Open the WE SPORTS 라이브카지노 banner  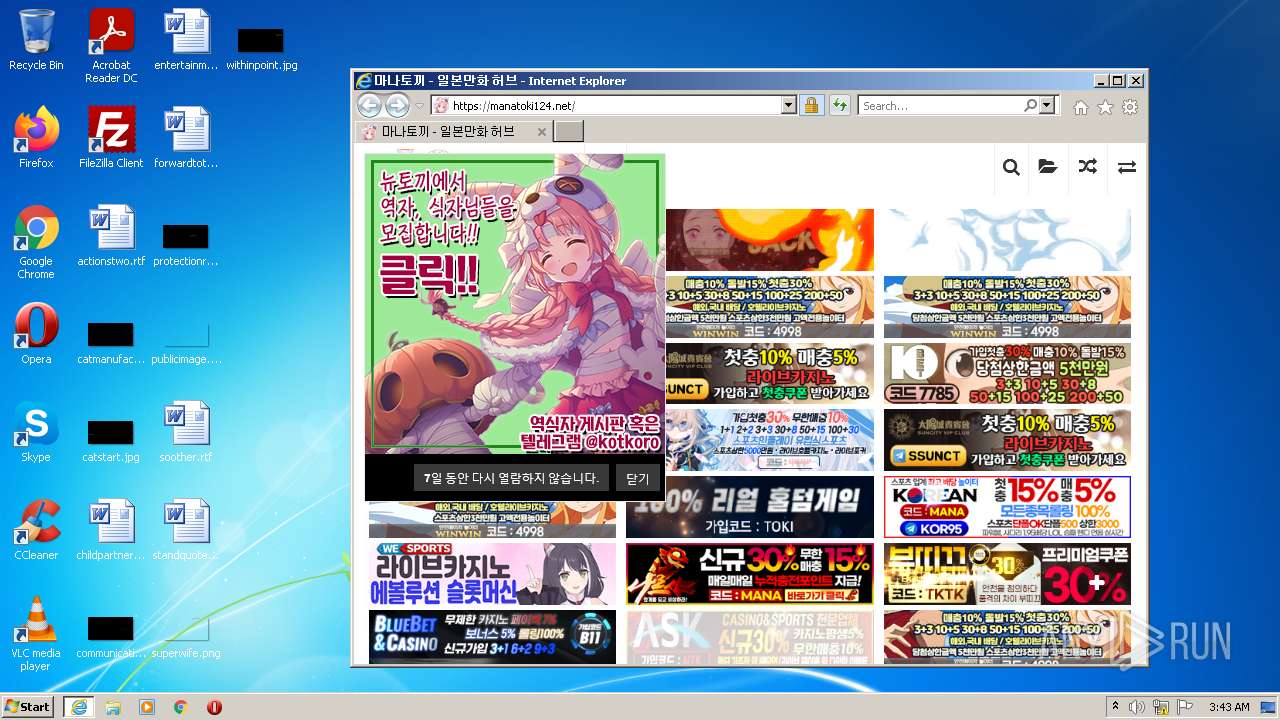pyautogui.click(x=492, y=574)
